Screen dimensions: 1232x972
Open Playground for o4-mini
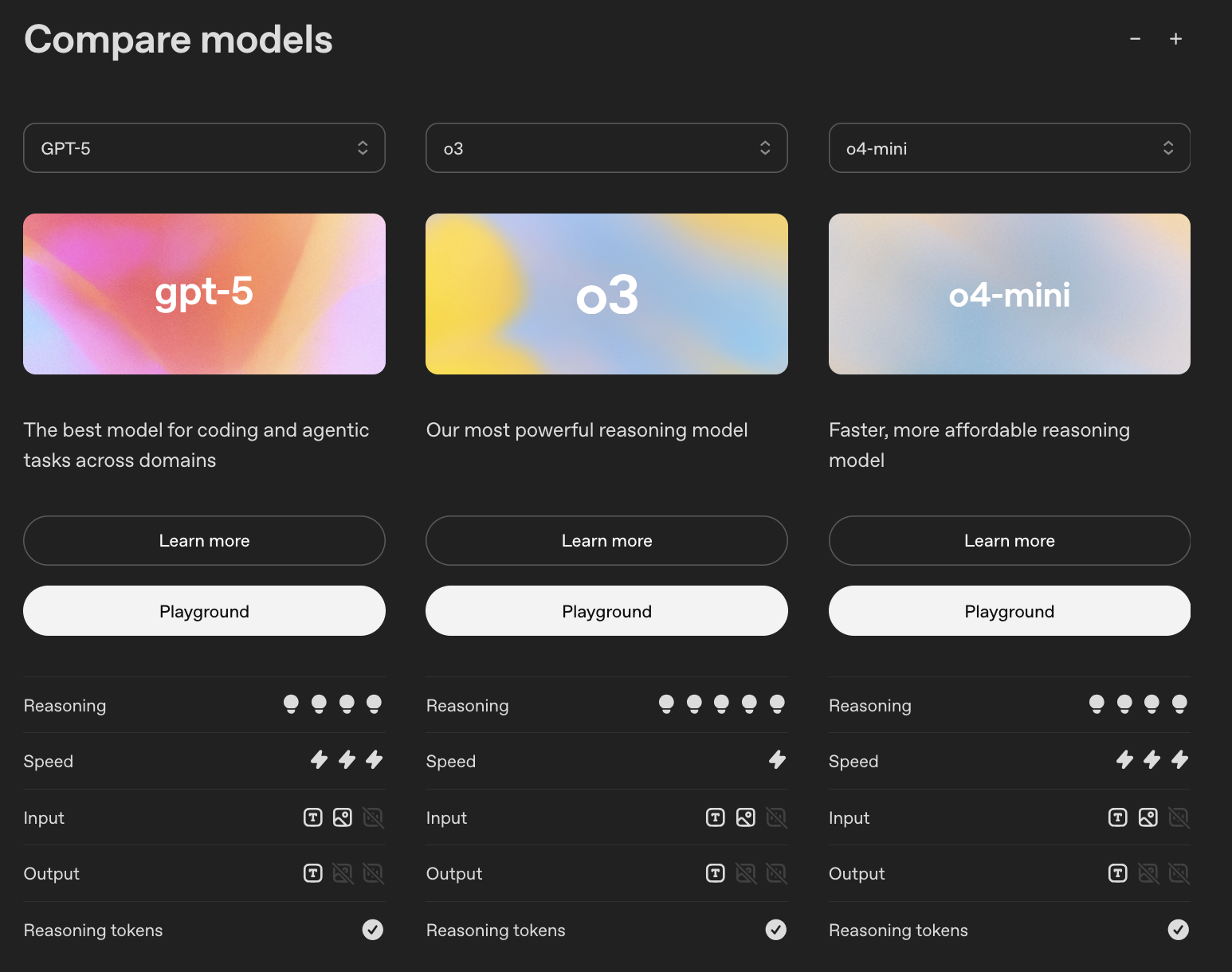(1010, 611)
